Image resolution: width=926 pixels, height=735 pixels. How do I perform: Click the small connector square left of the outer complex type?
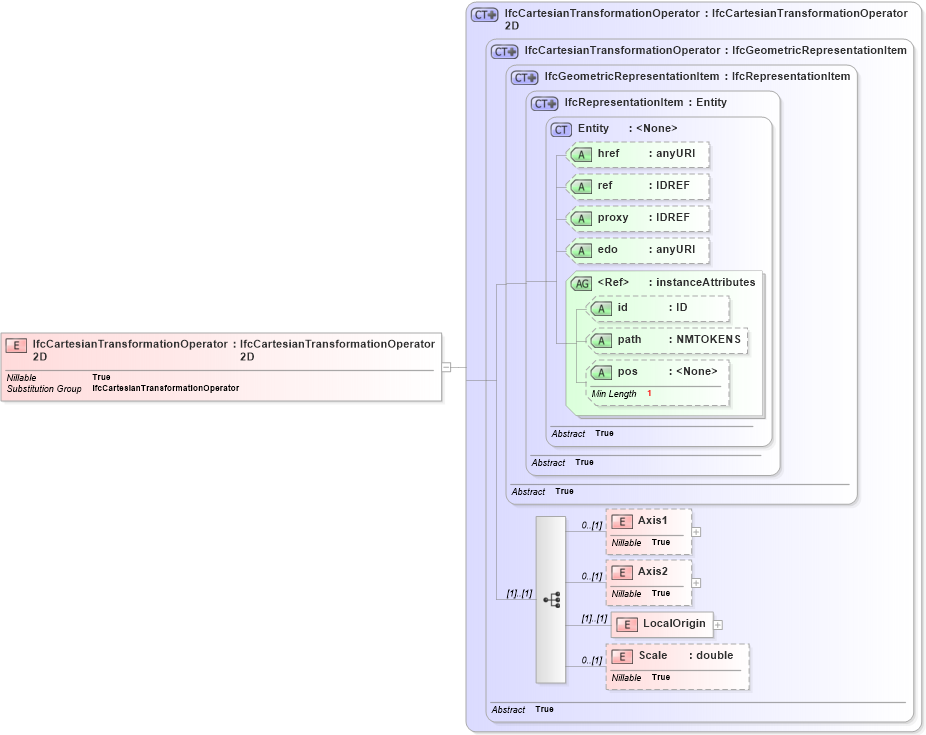click(448, 366)
